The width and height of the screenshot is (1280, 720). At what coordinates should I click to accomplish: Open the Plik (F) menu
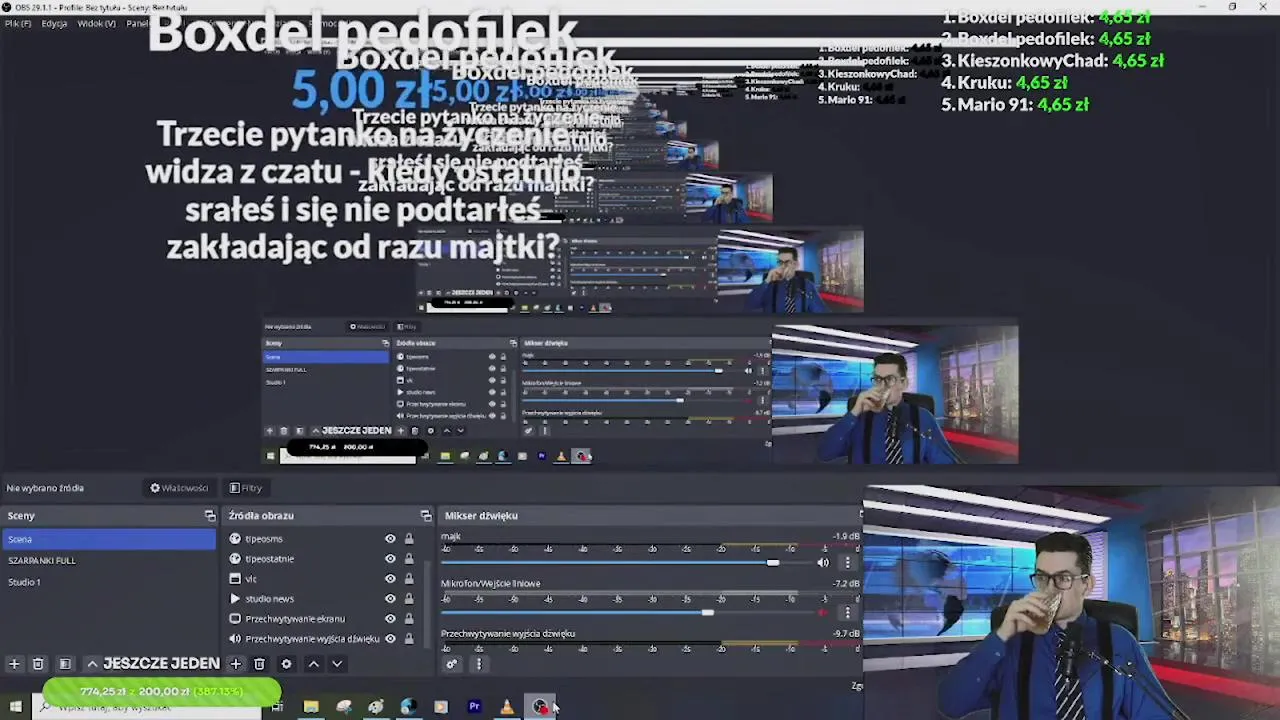pyautogui.click(x=18, y=23)
